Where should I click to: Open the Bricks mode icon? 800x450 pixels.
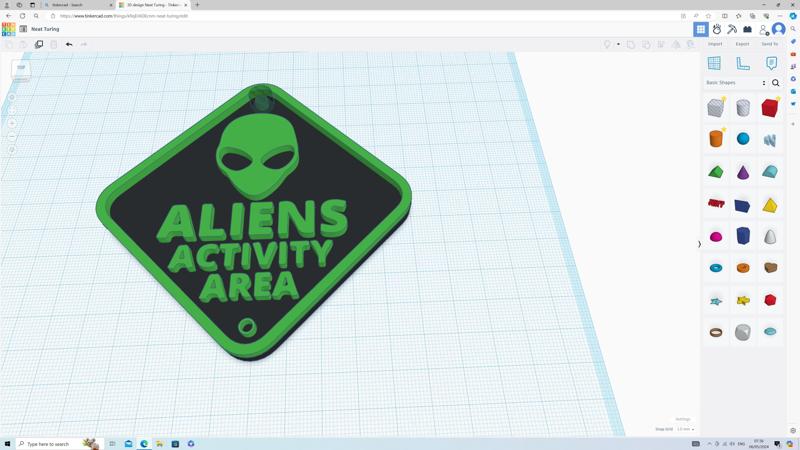pos(747,30)
